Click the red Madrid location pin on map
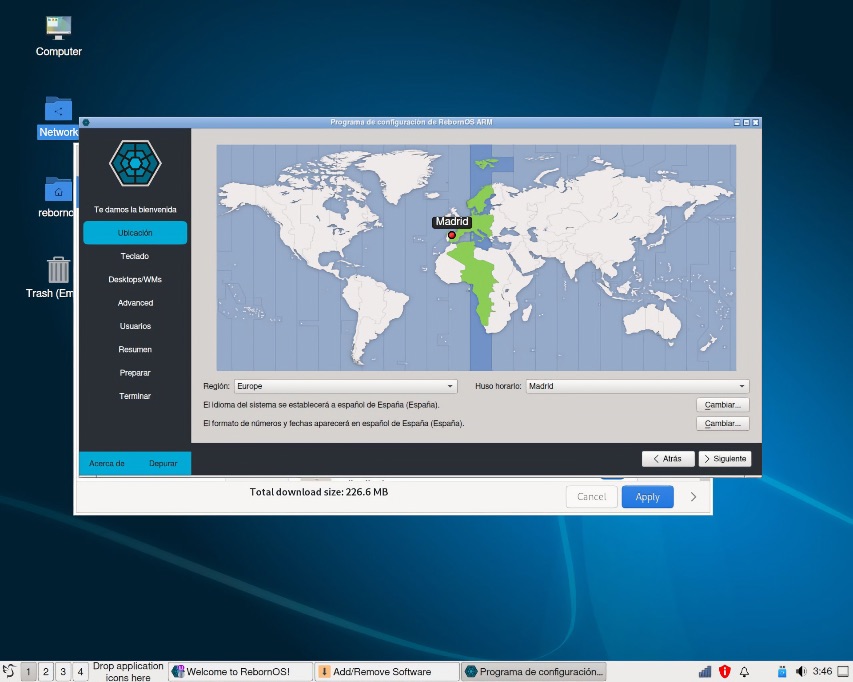This screenshot has width=853, height=682. pyautogui.click(x=452, y=235)
